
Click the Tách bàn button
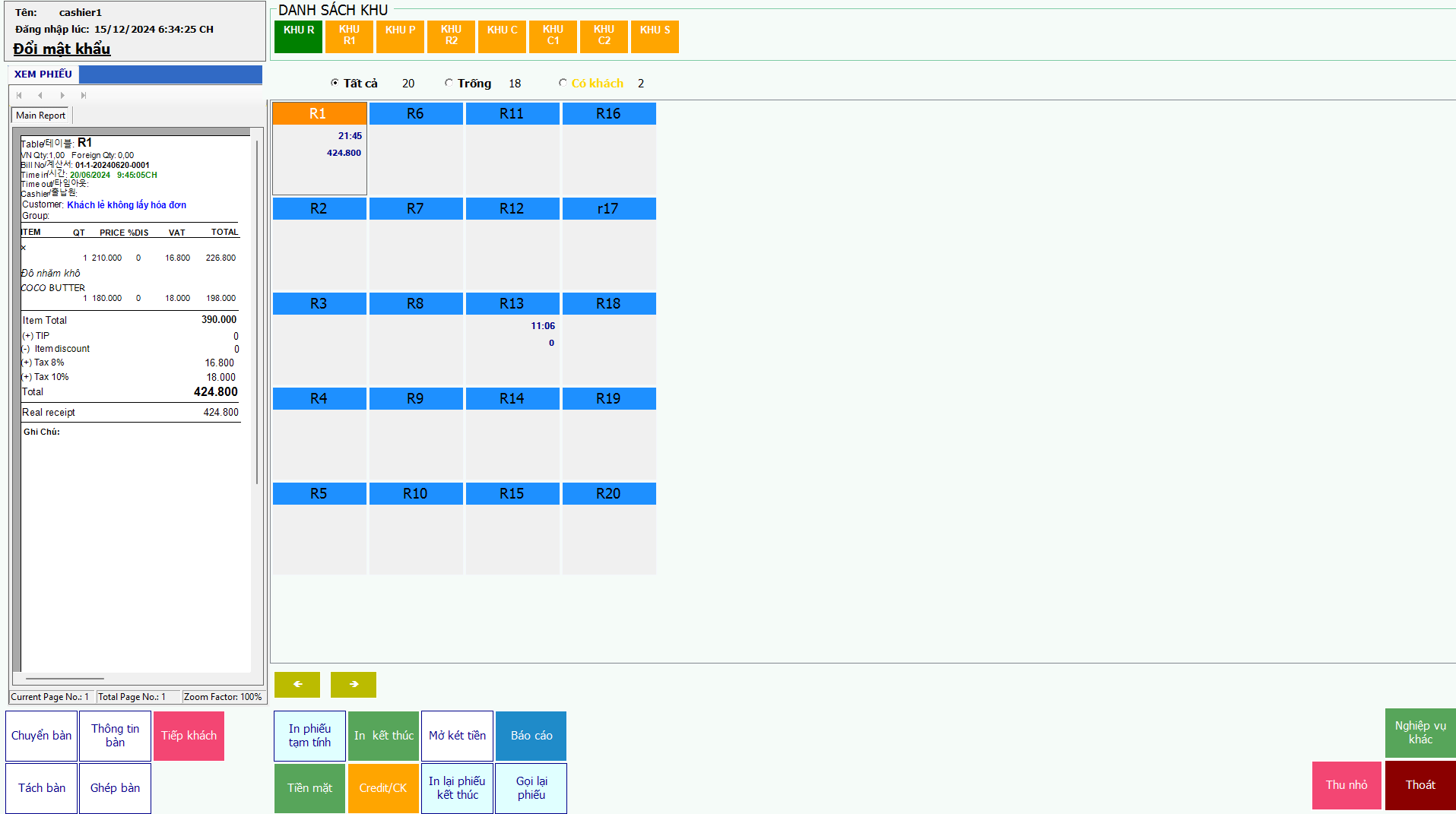pyautogui.click(x=41, y=788)
